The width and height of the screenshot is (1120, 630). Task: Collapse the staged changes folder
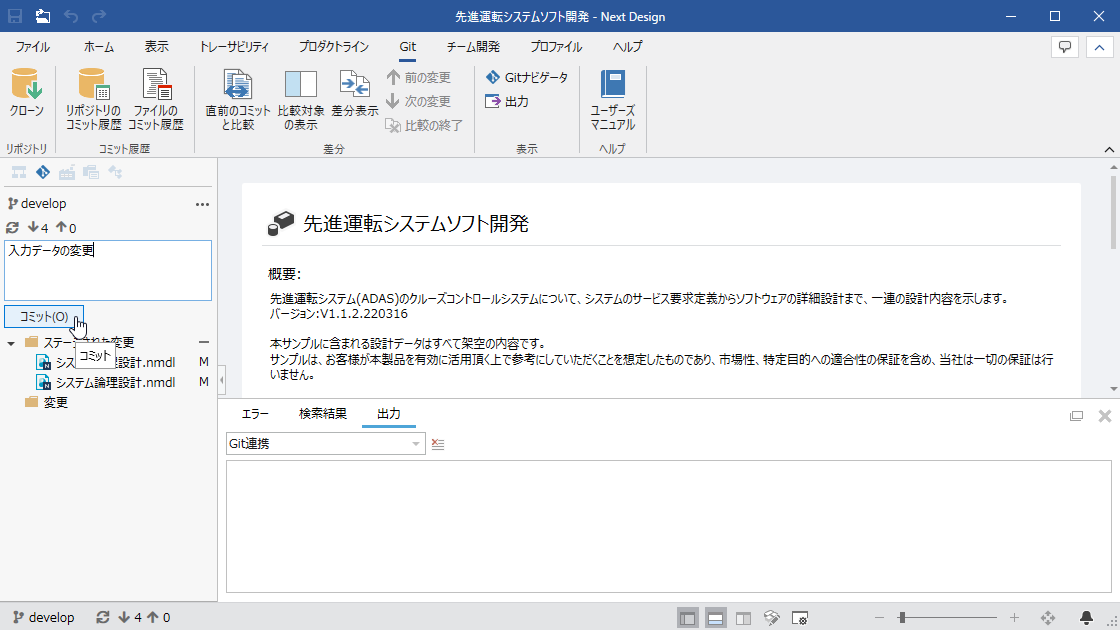[11, 344]
